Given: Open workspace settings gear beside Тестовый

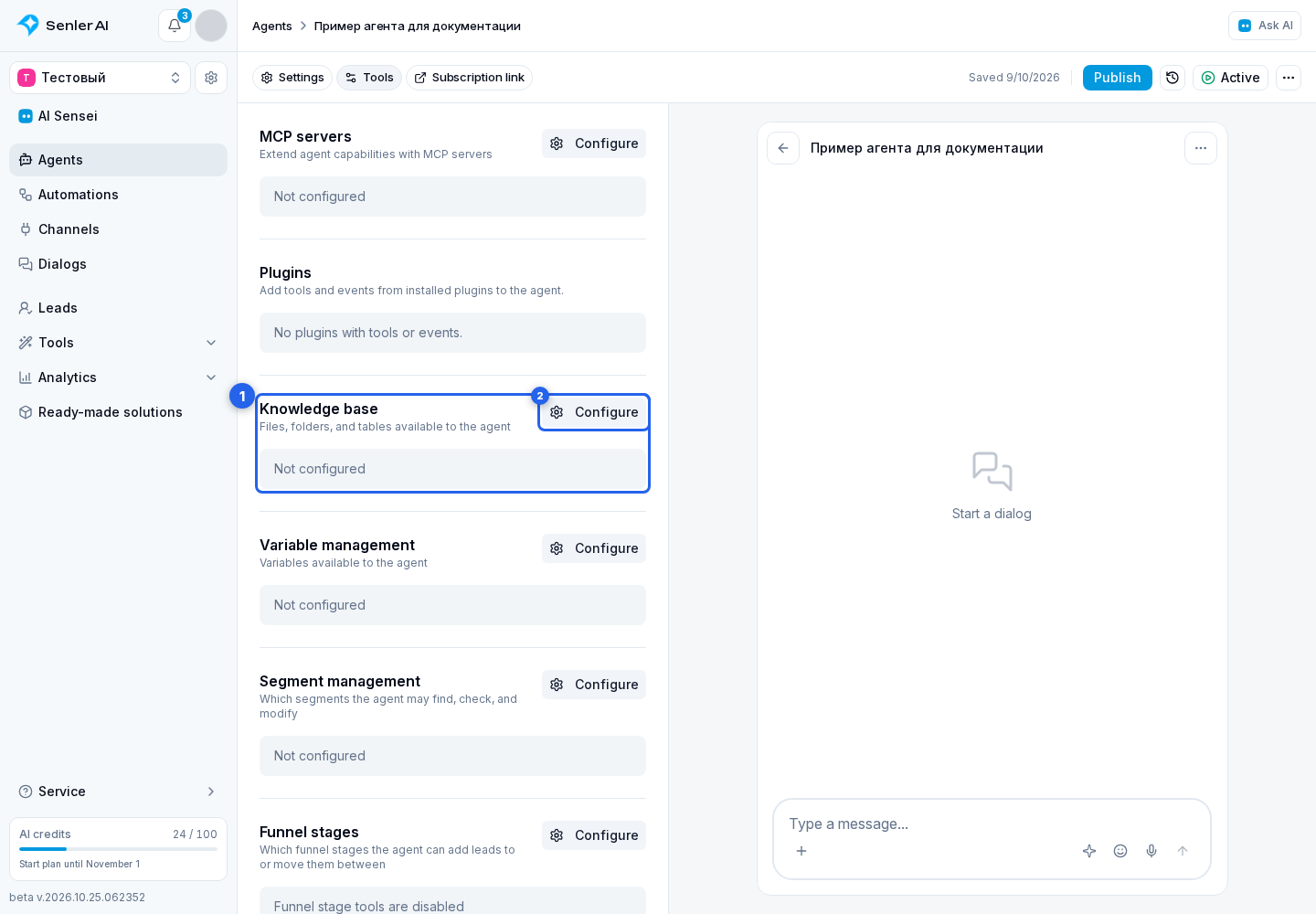Looking at the screenshot, I should [211, 78].
